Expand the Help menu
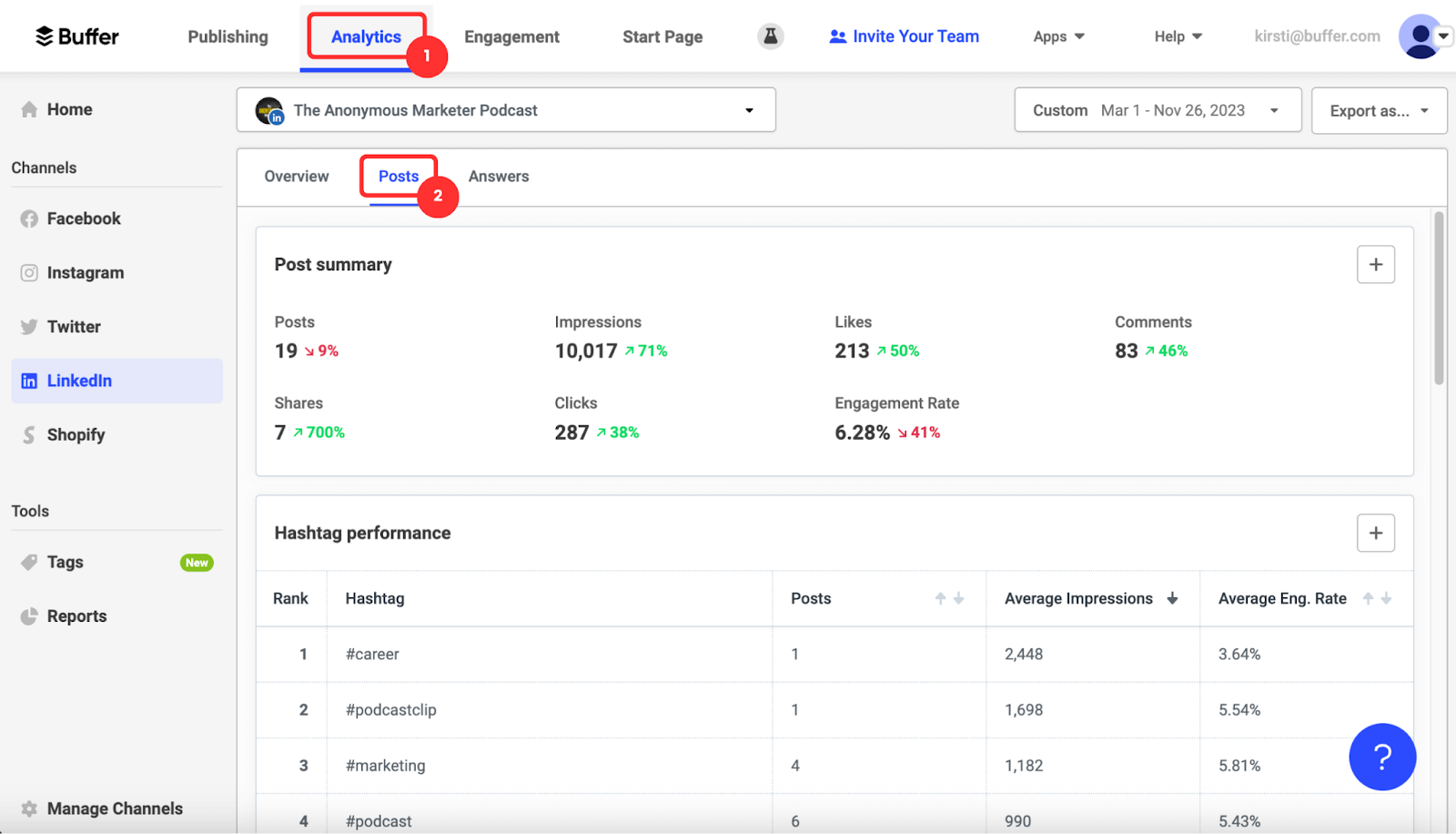Image resolution: width=1456 pixels, height=834 pixels. pos(1178,36)
